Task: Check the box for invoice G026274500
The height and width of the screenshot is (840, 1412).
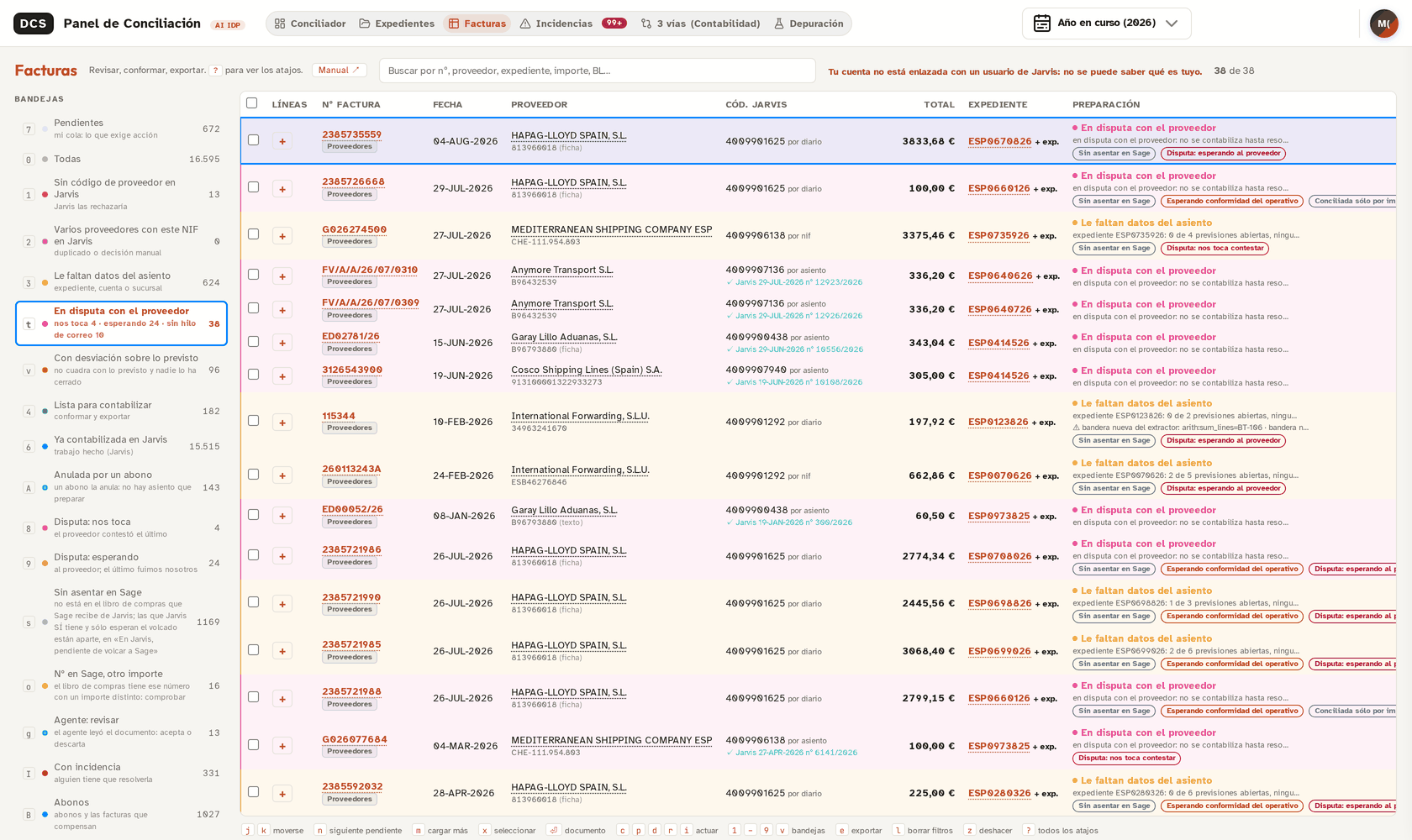Action: (253, 234)
